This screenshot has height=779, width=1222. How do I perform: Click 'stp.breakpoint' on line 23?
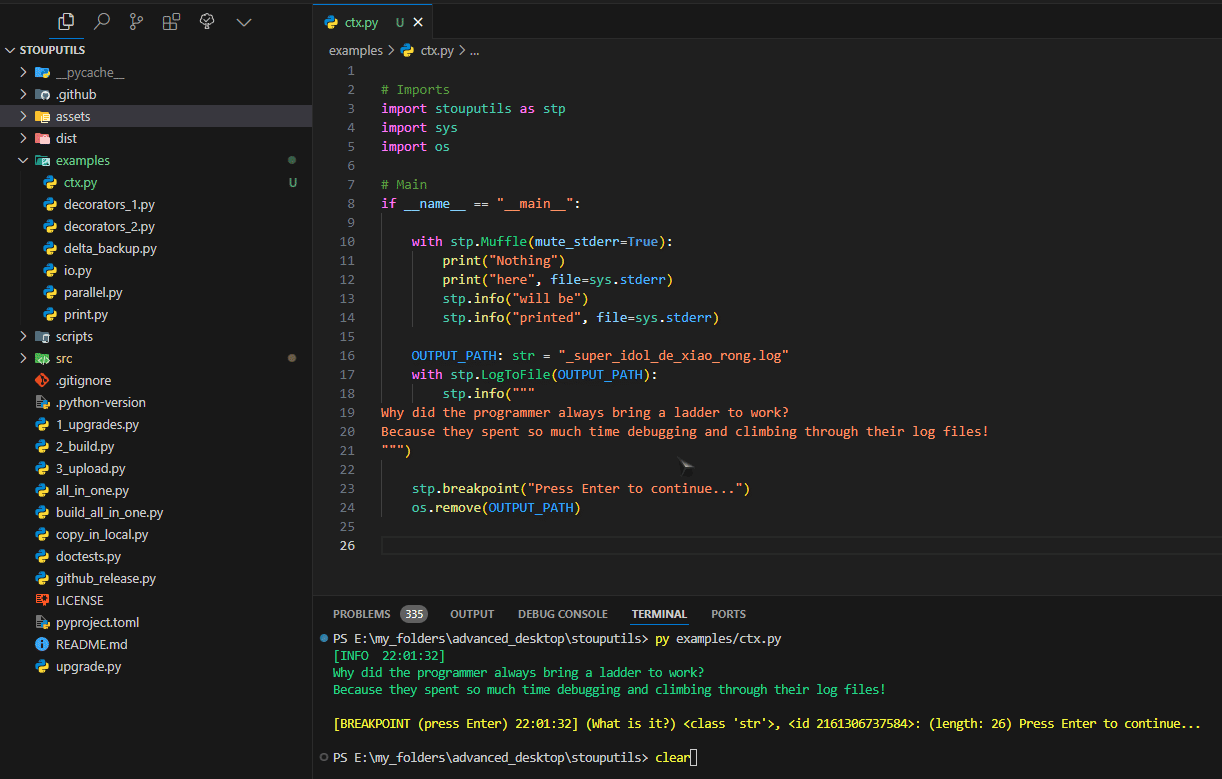click(x=465, y=488)
